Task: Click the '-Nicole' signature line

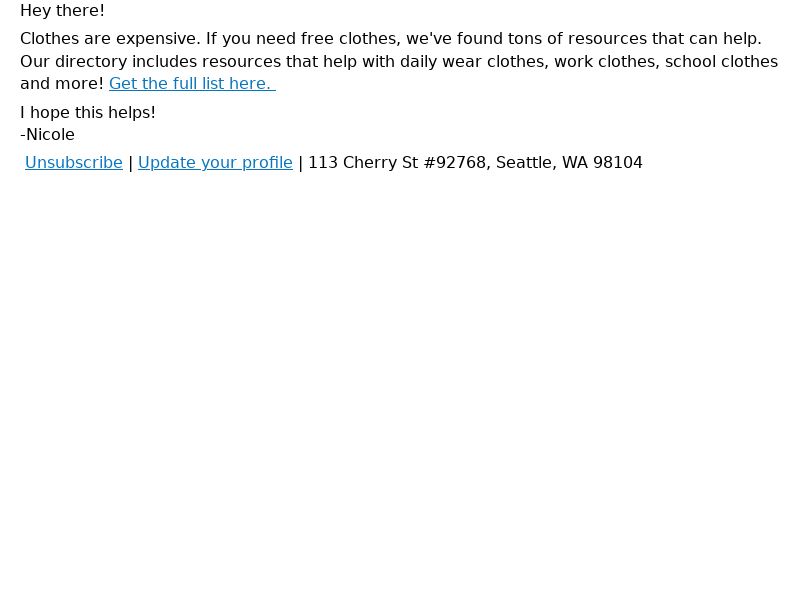Action: point(47,135)
